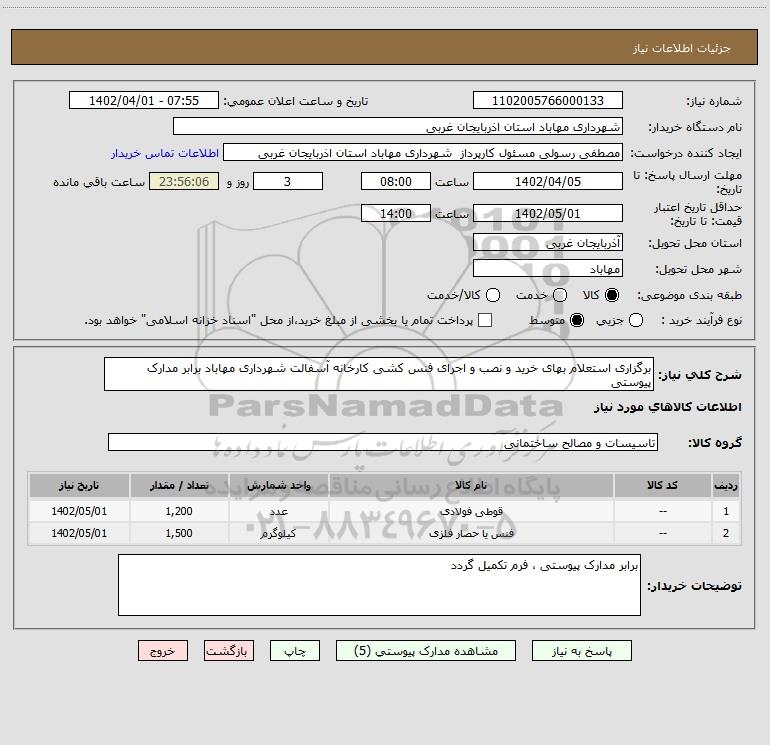Toggle اسناد خزانه اسلامی payment checkbox
The width and height of the screenshot is (770, 745).
(x=485, y=320)
